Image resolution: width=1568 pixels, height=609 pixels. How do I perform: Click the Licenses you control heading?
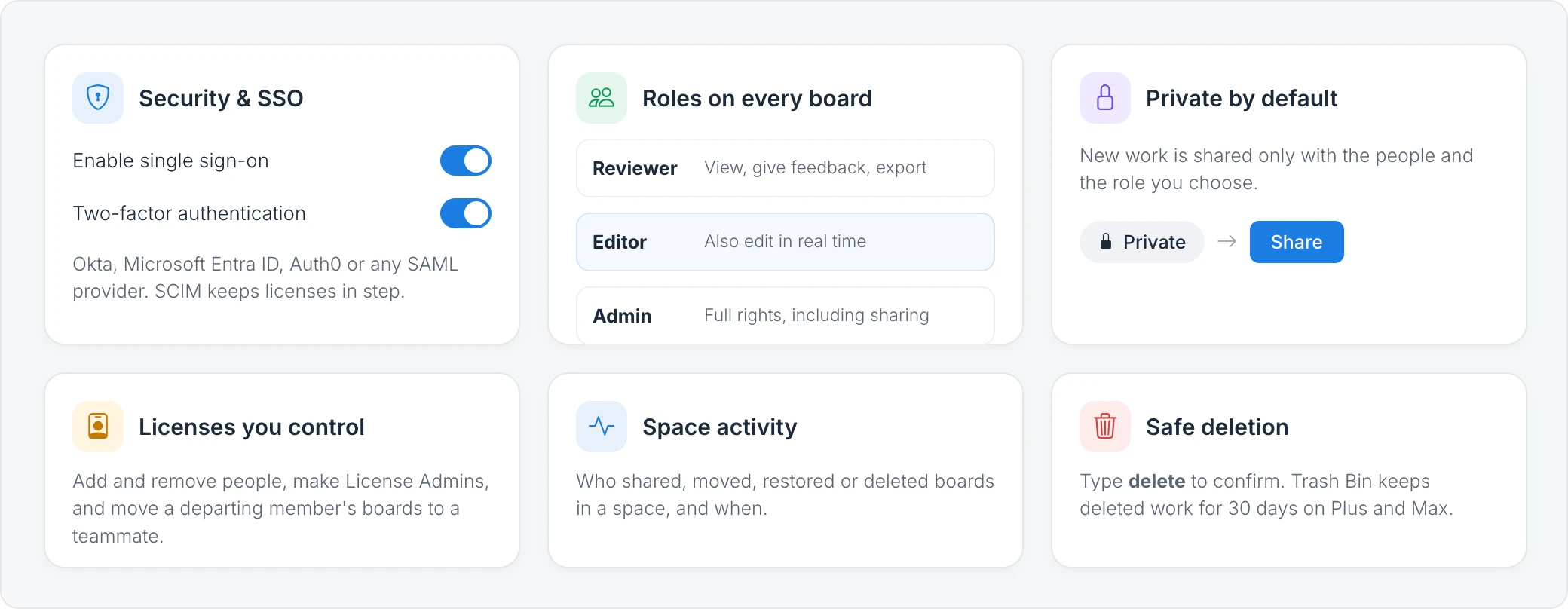tap(252, 427)
